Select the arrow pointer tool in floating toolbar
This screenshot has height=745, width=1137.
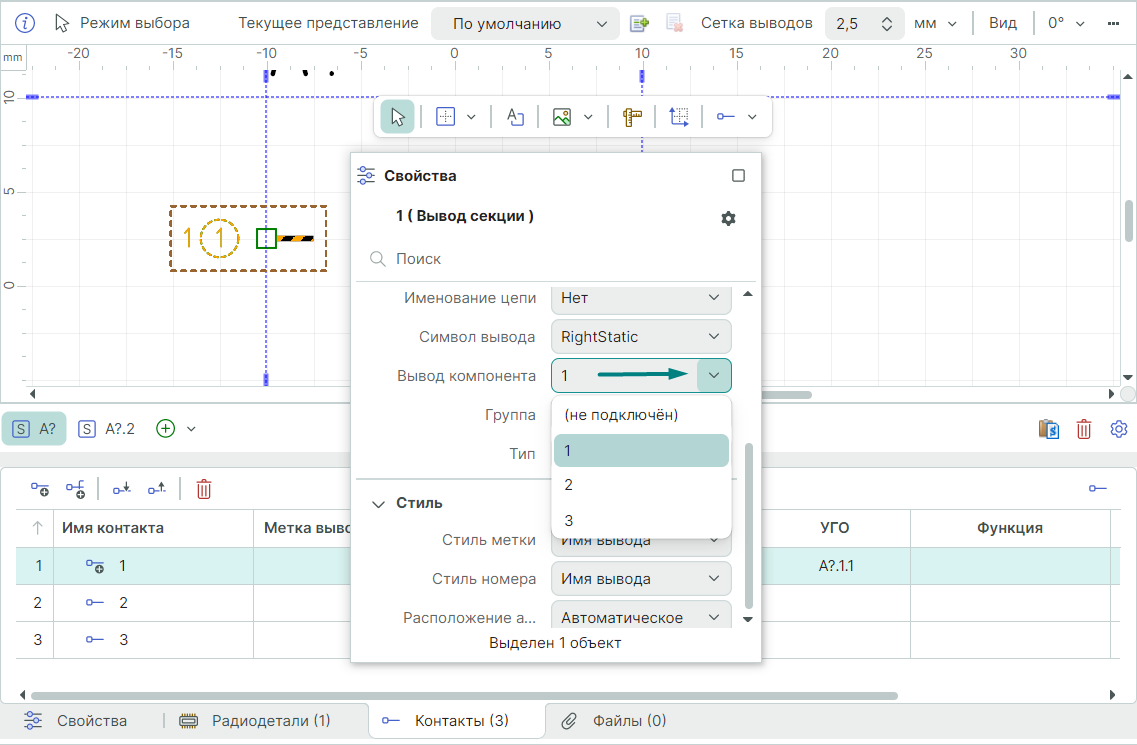click(398, 117)
